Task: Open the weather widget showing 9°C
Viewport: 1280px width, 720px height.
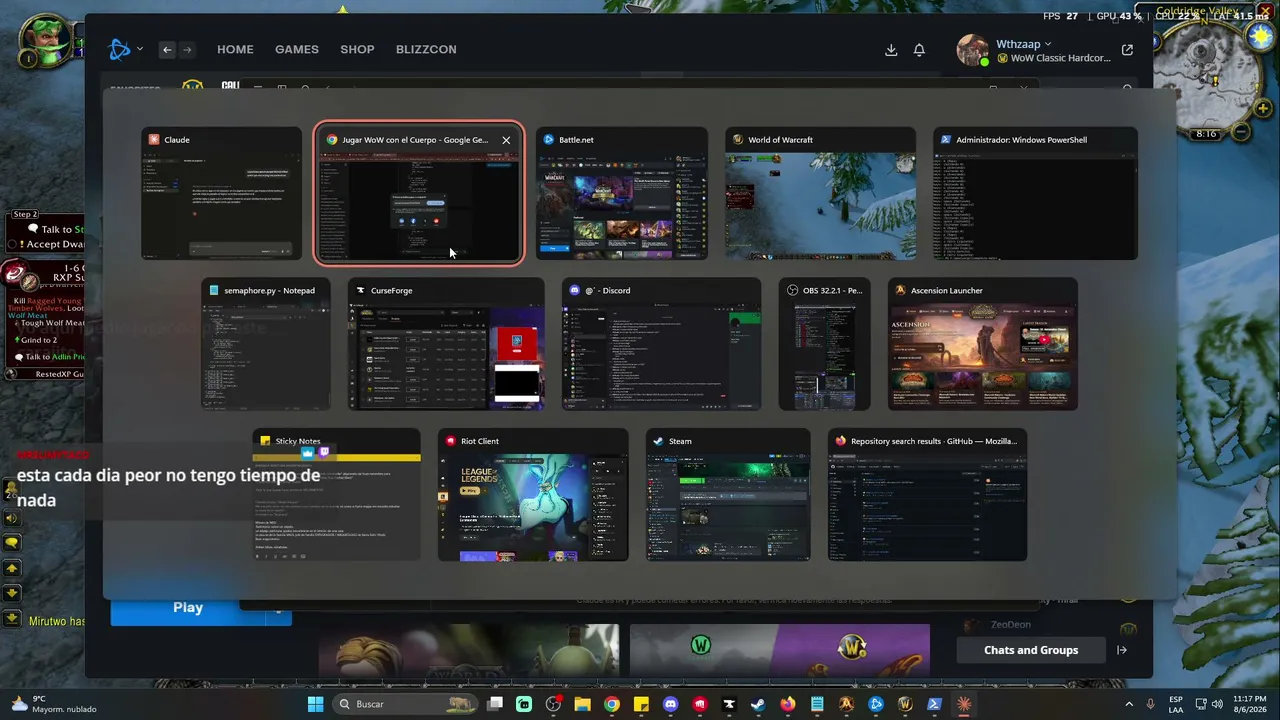Action: point(54,704)
